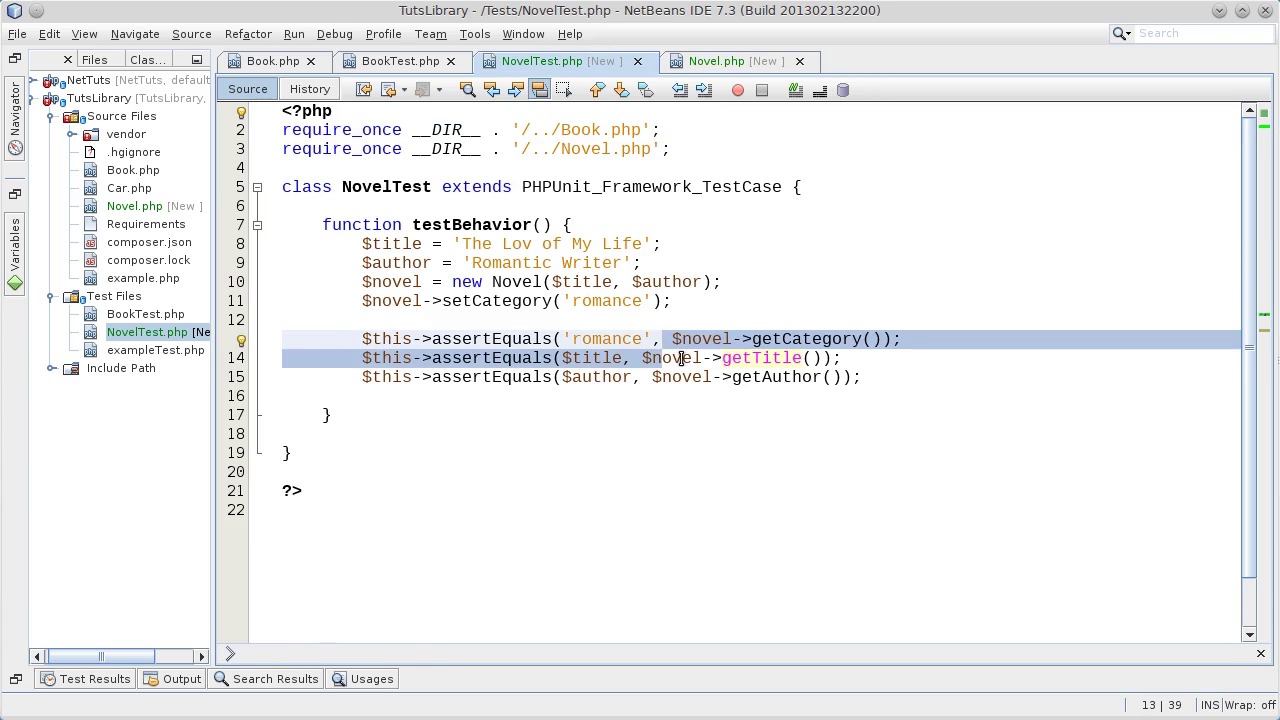The width and height of the screenshot is (1280, 720).
Task: Switch to Source view
Action: (248, 89)
